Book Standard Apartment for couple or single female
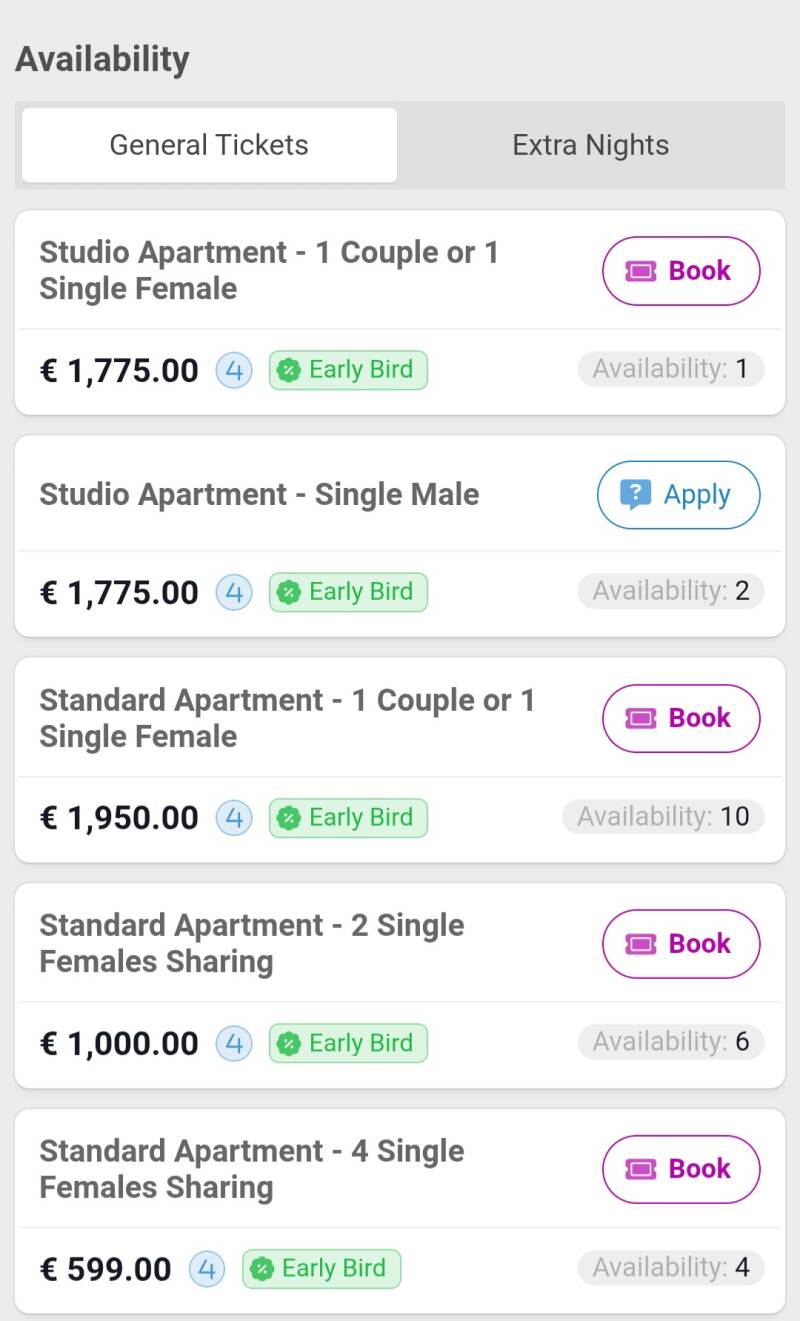 [681, 718]
